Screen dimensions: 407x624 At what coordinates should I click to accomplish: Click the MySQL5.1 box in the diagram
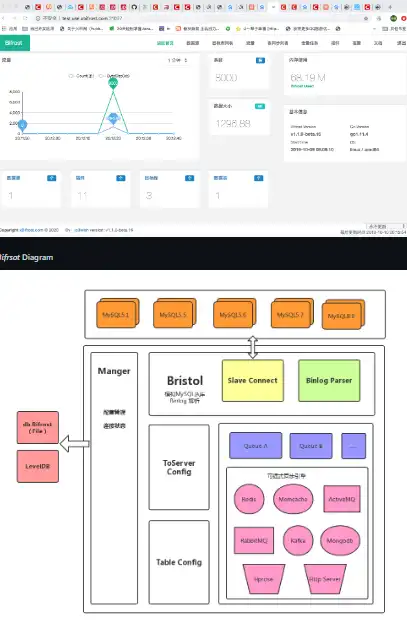(117, 313)
